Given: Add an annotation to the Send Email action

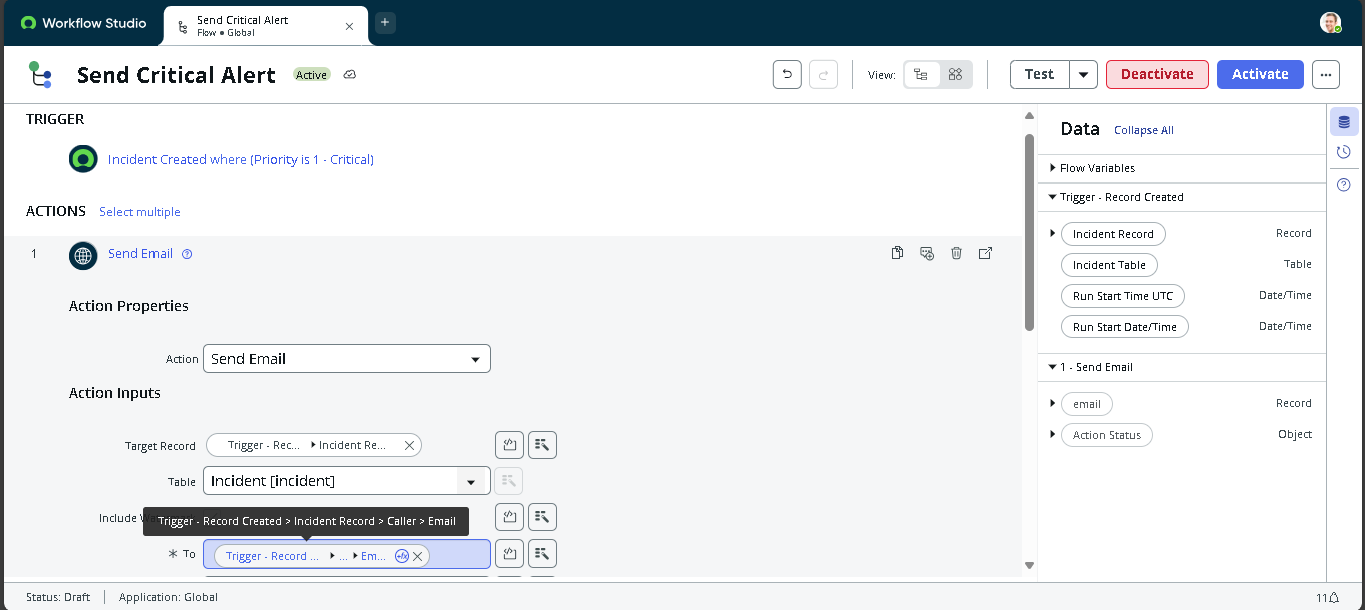Looking at the screenshot, I should pos(926,253).
